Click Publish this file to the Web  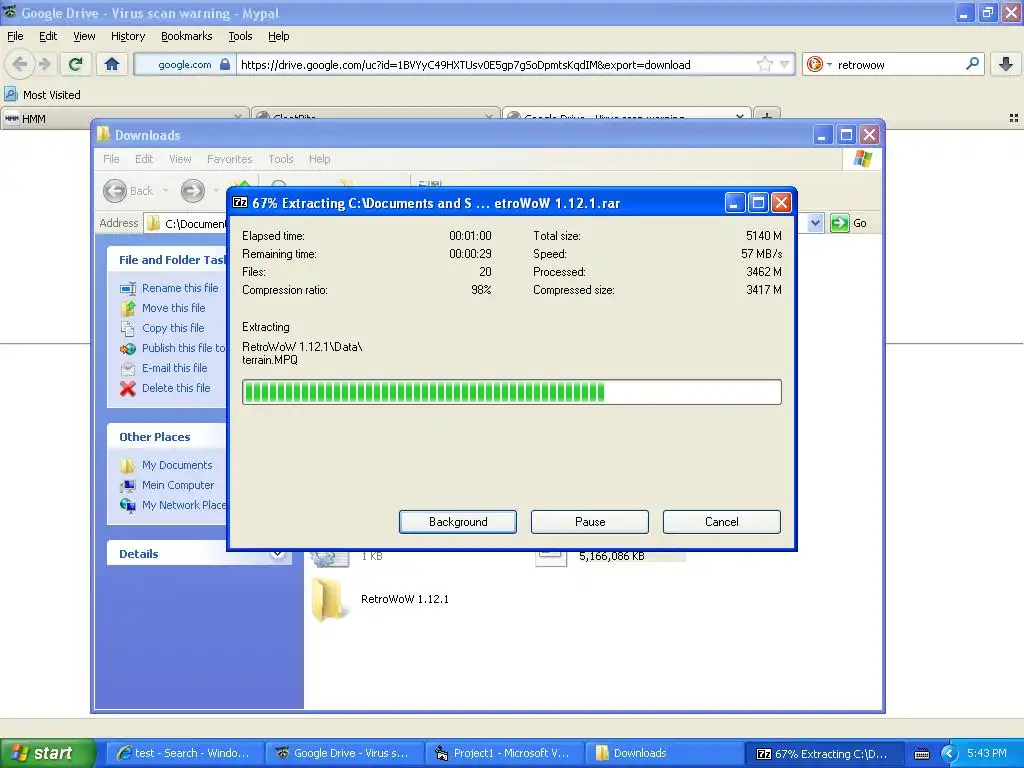click(x=184, y=348)
